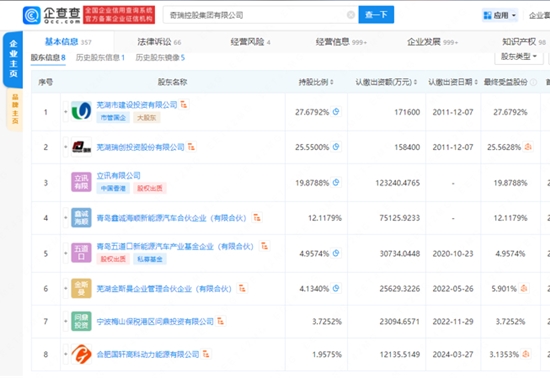Click the 芜湖瑞创投资 company logo
Image resolution: width=550 pixels, height=378 pixels.
coord(81,147)
